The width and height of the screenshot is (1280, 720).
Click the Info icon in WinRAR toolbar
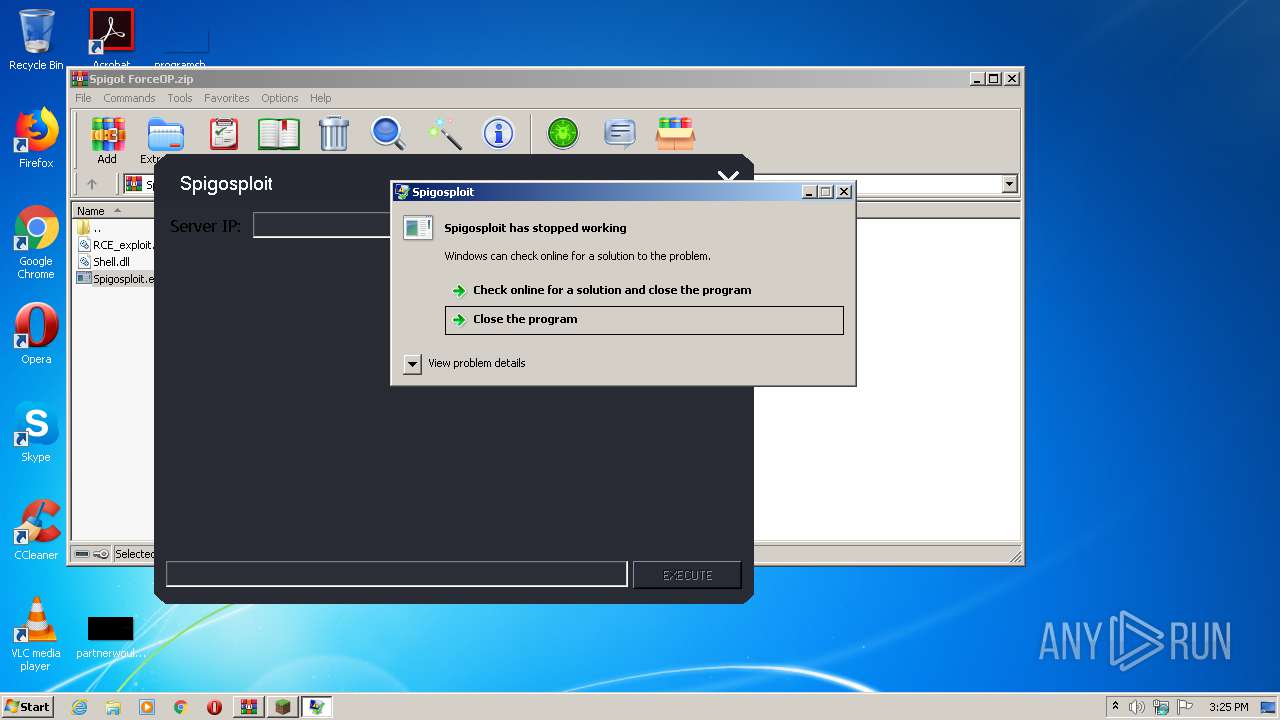[x=498, y=133]
